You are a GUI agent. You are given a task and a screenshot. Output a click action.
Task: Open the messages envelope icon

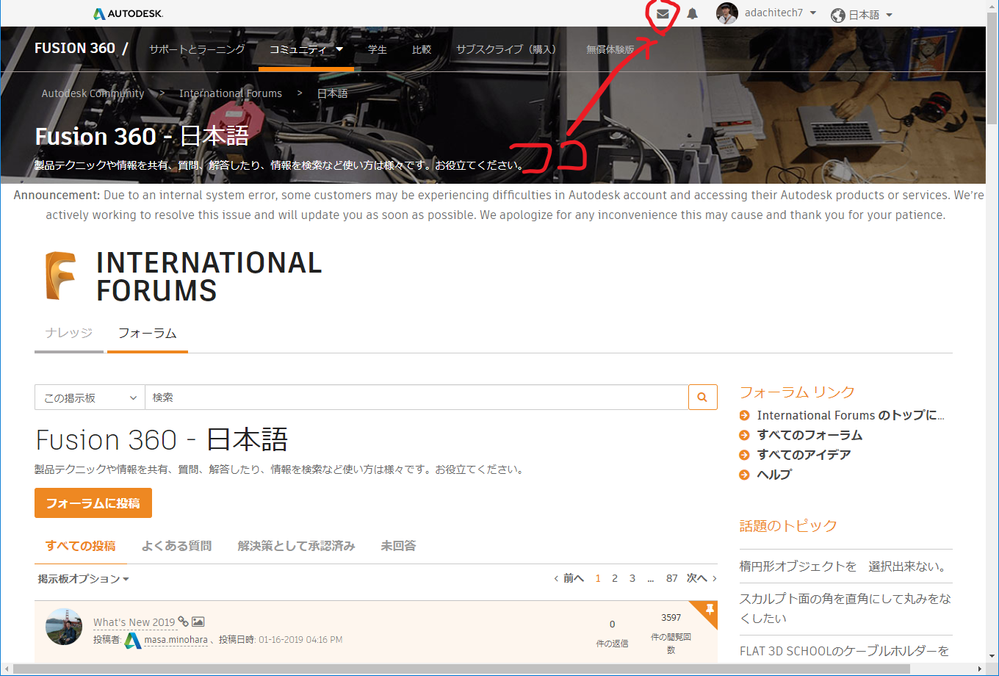663,13
